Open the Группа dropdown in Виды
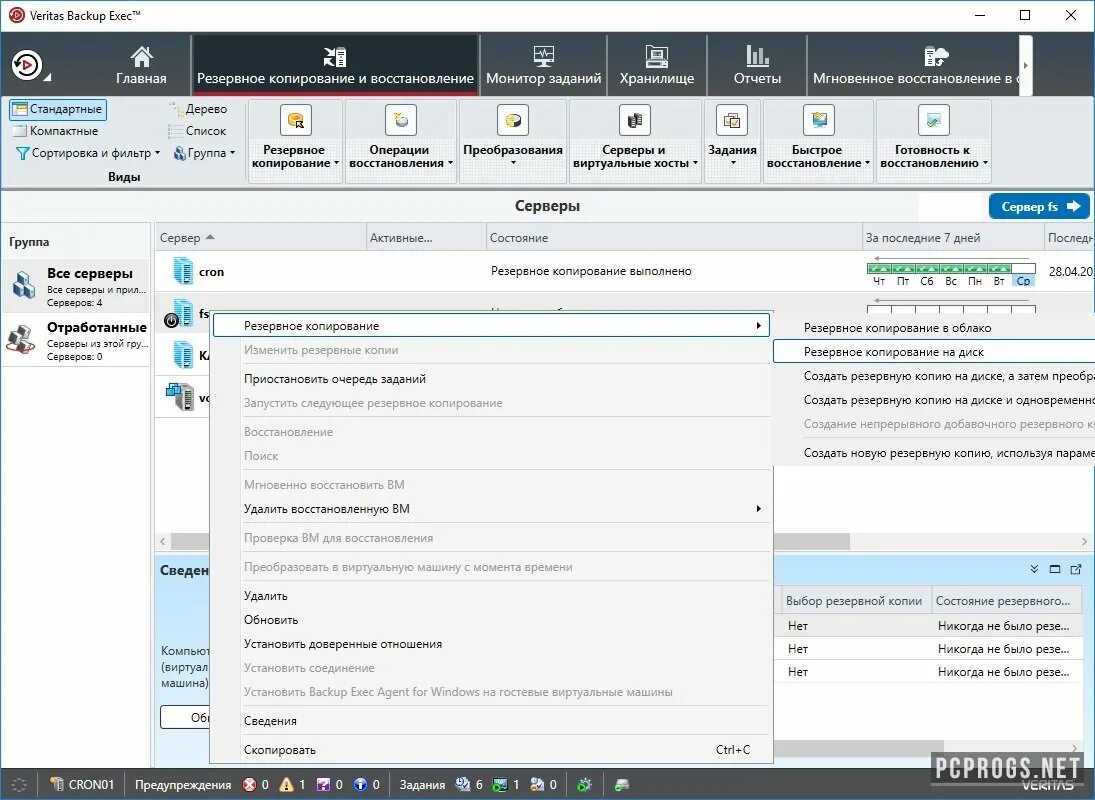 205,153
